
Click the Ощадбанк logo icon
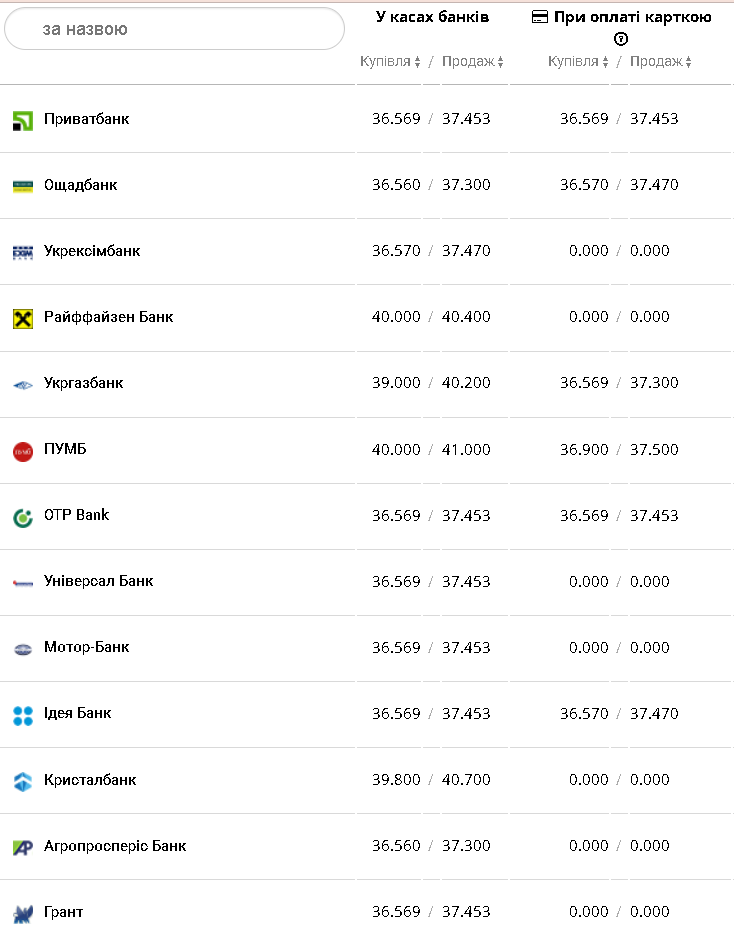point(23,186)
